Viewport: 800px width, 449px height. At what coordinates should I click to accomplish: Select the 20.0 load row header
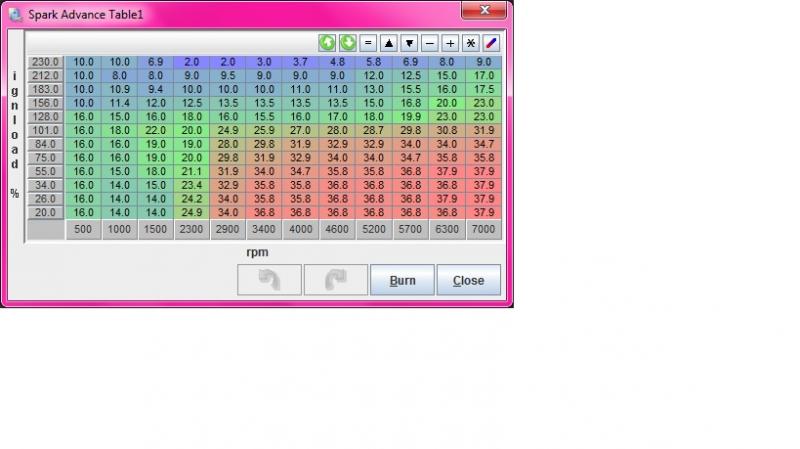click(x=45, y=213)
